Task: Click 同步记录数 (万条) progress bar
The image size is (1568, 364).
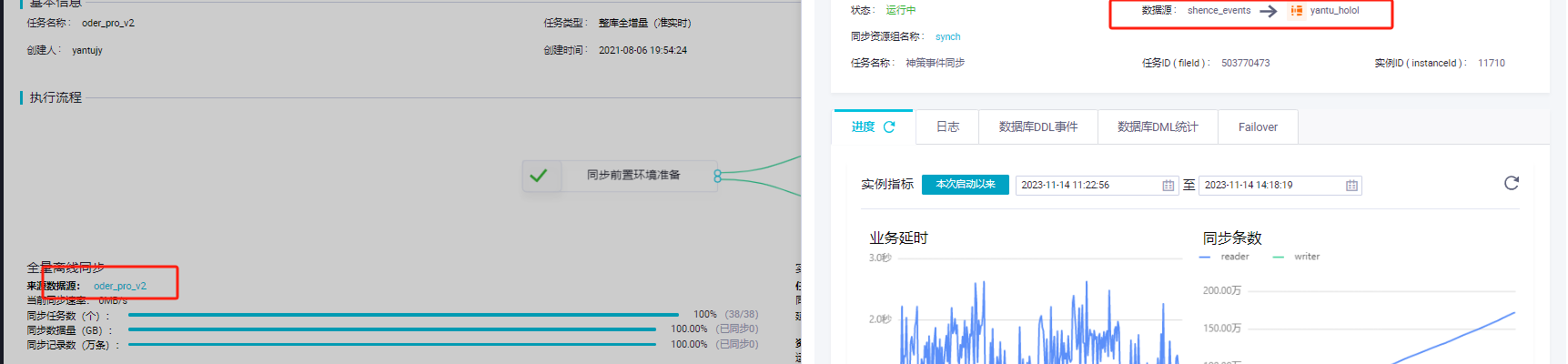Action: (392, 345)
